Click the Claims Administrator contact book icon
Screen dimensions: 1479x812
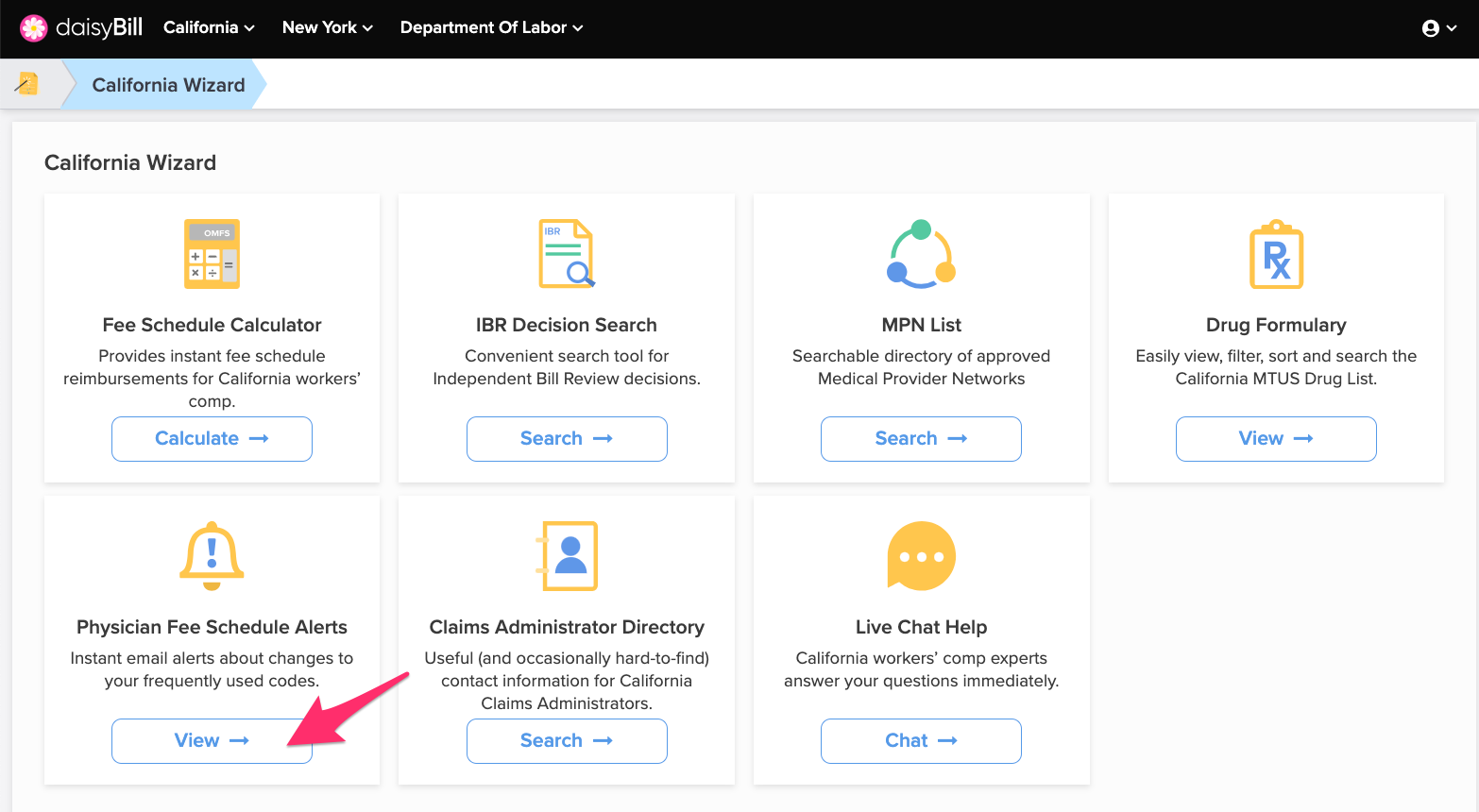(567, 556)
